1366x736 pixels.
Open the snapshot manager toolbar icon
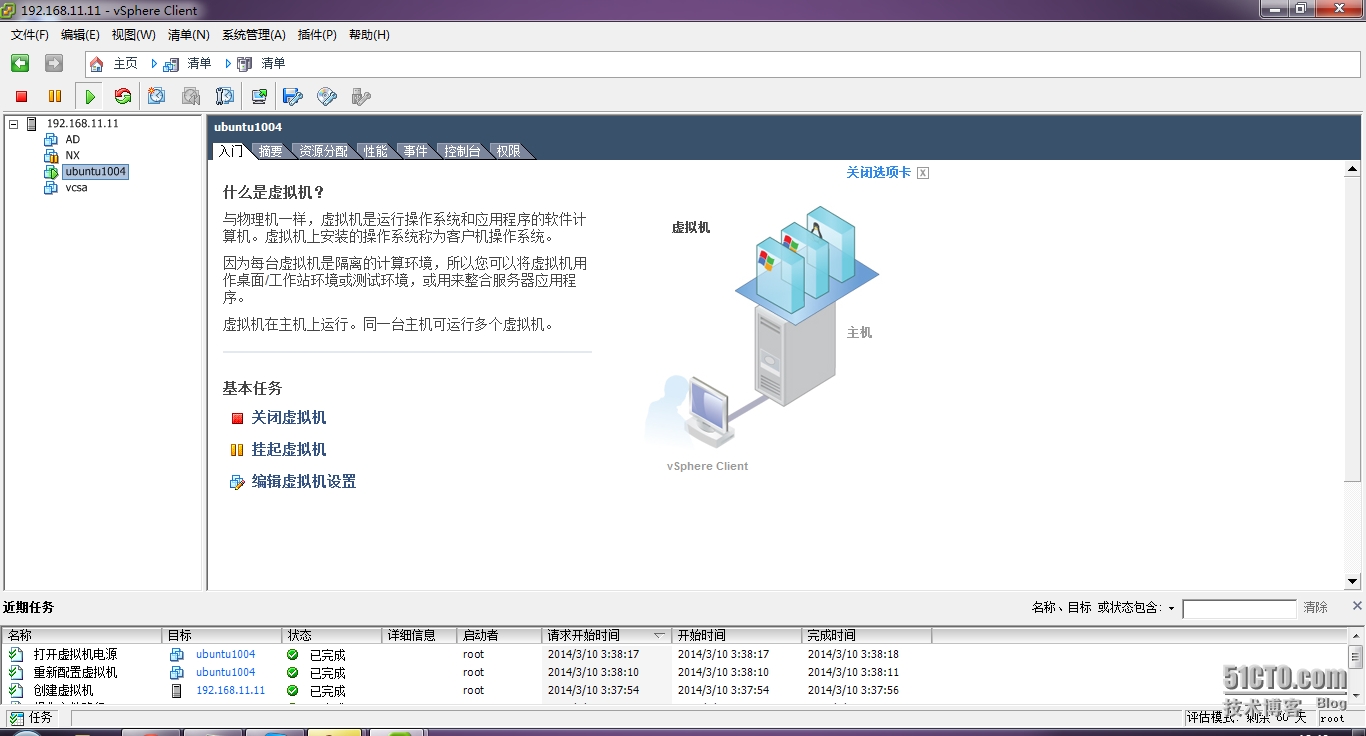click(x=225, y=96)
